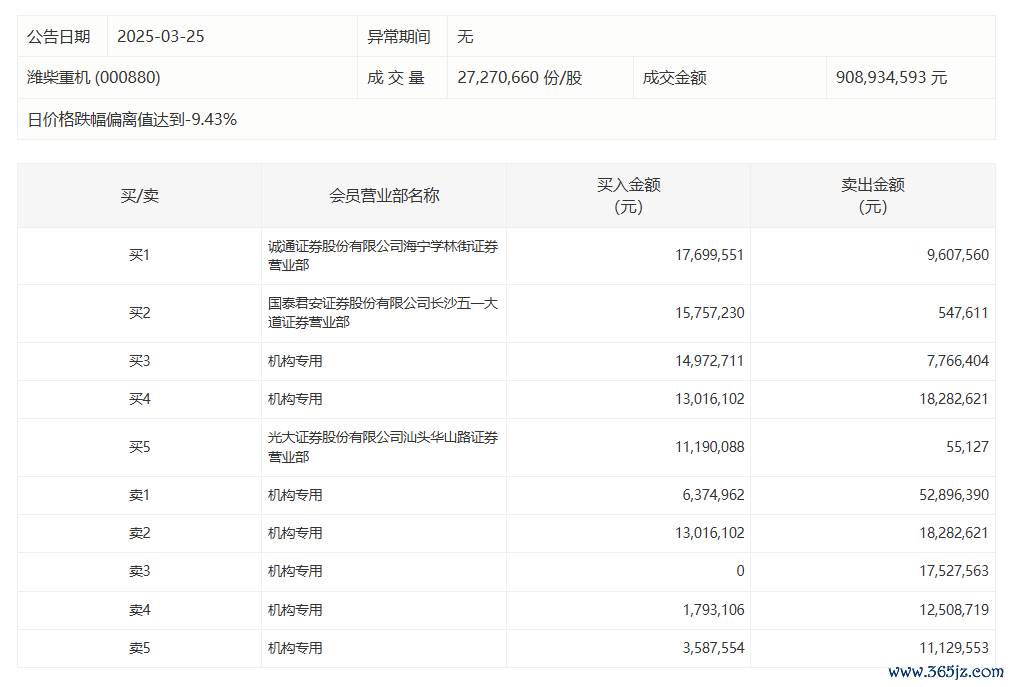Select the 买1 buy amount 17,699,551

coord(709,256)
